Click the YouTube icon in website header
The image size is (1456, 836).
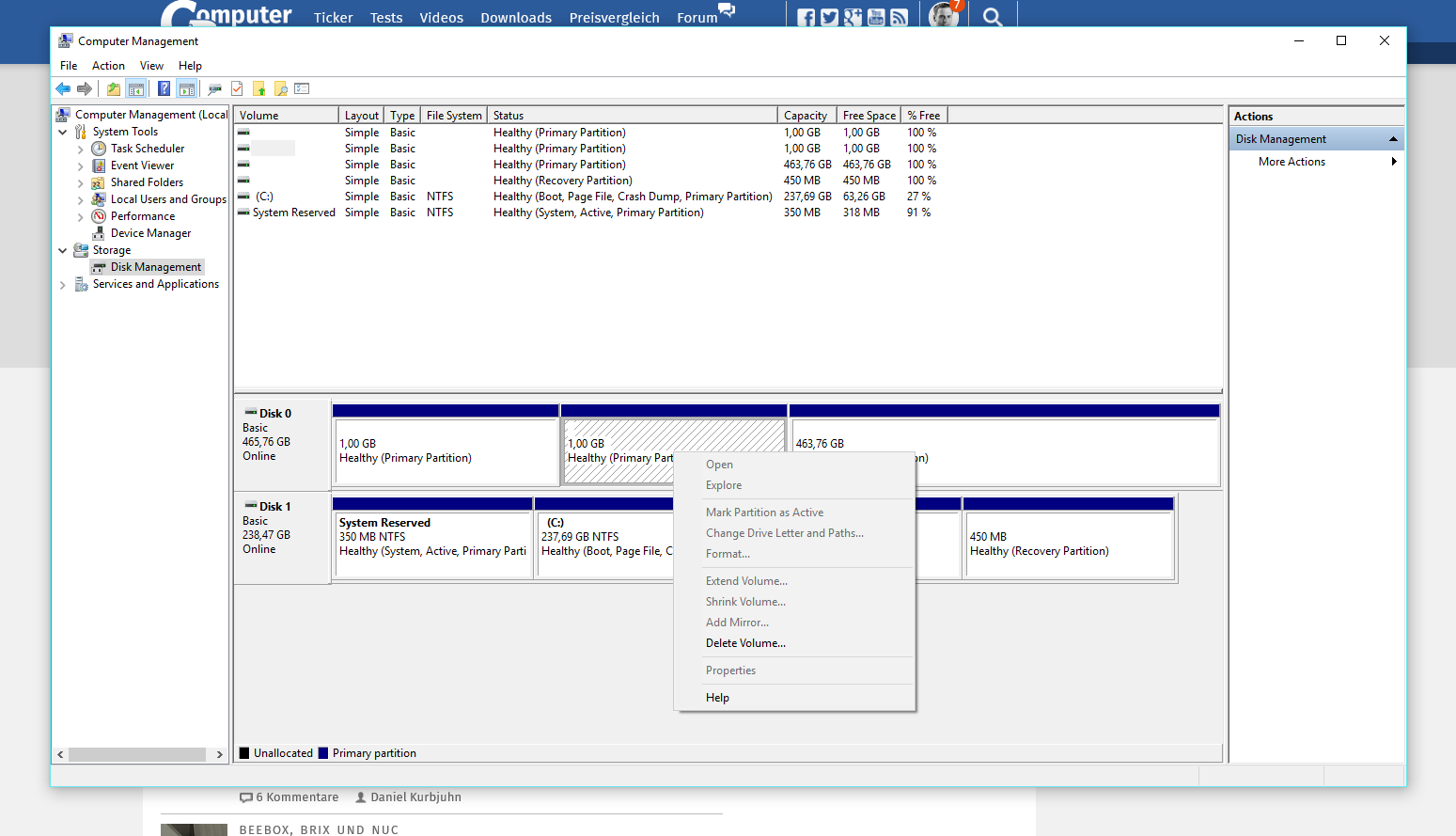(x=876, y=17)
